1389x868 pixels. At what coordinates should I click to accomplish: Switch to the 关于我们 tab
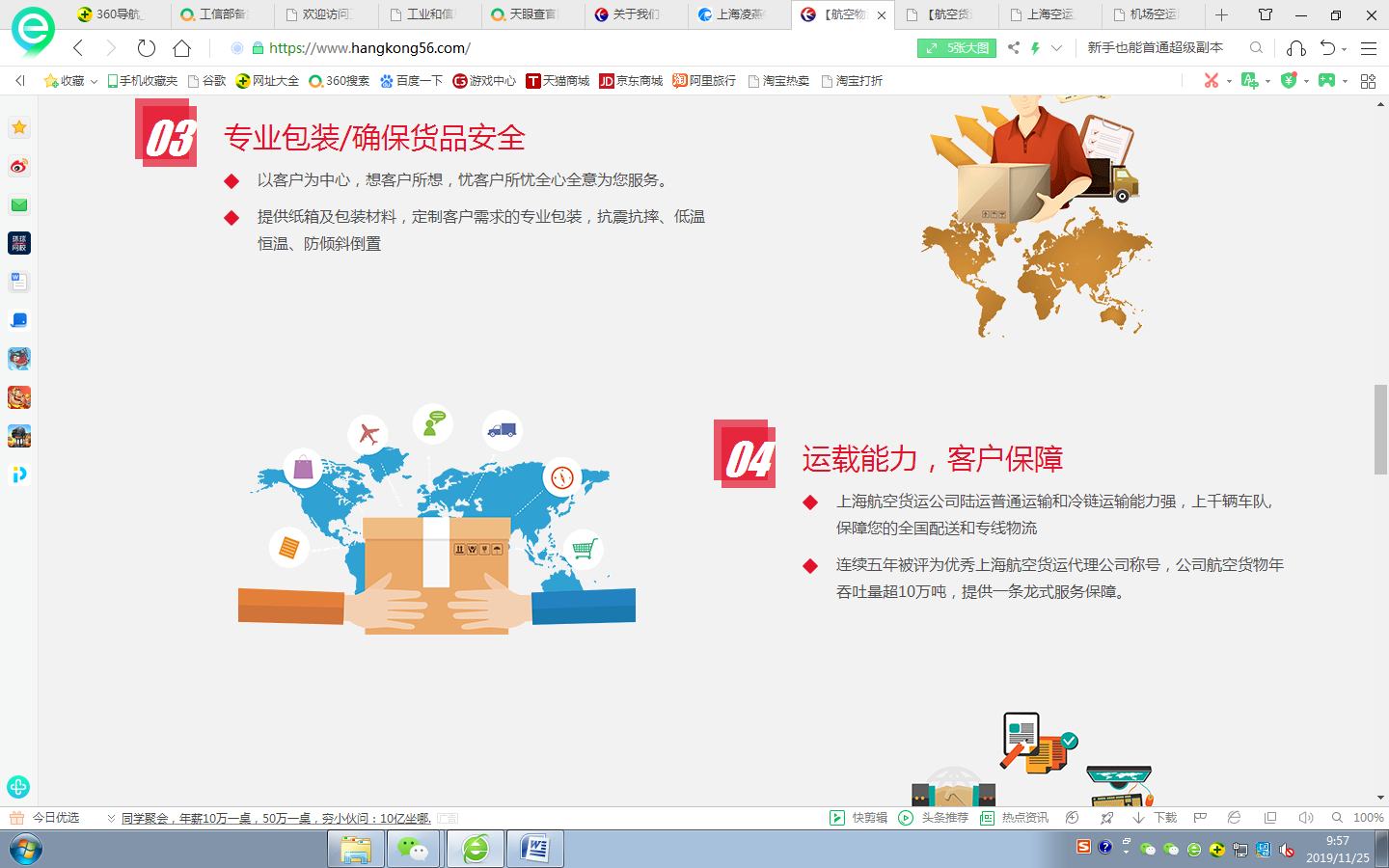637,14
